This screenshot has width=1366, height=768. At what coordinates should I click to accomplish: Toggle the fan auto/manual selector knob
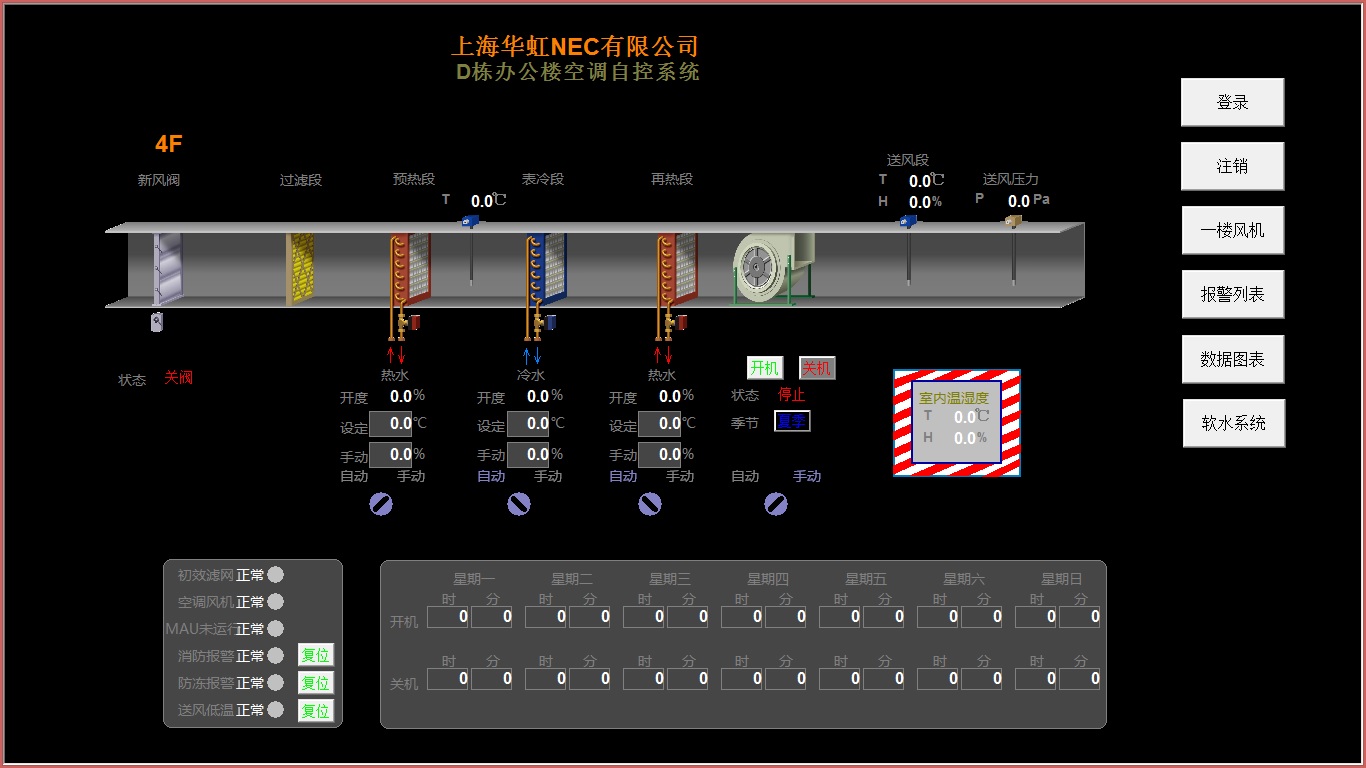tap(776, 505)
